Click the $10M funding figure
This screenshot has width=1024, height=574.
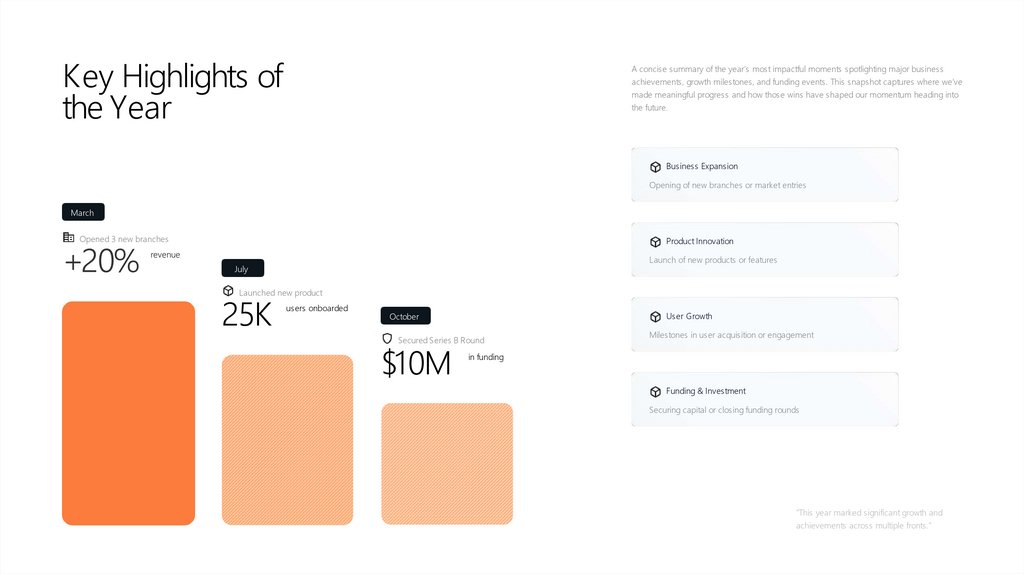pyautogui.click(x=416, y=364)
